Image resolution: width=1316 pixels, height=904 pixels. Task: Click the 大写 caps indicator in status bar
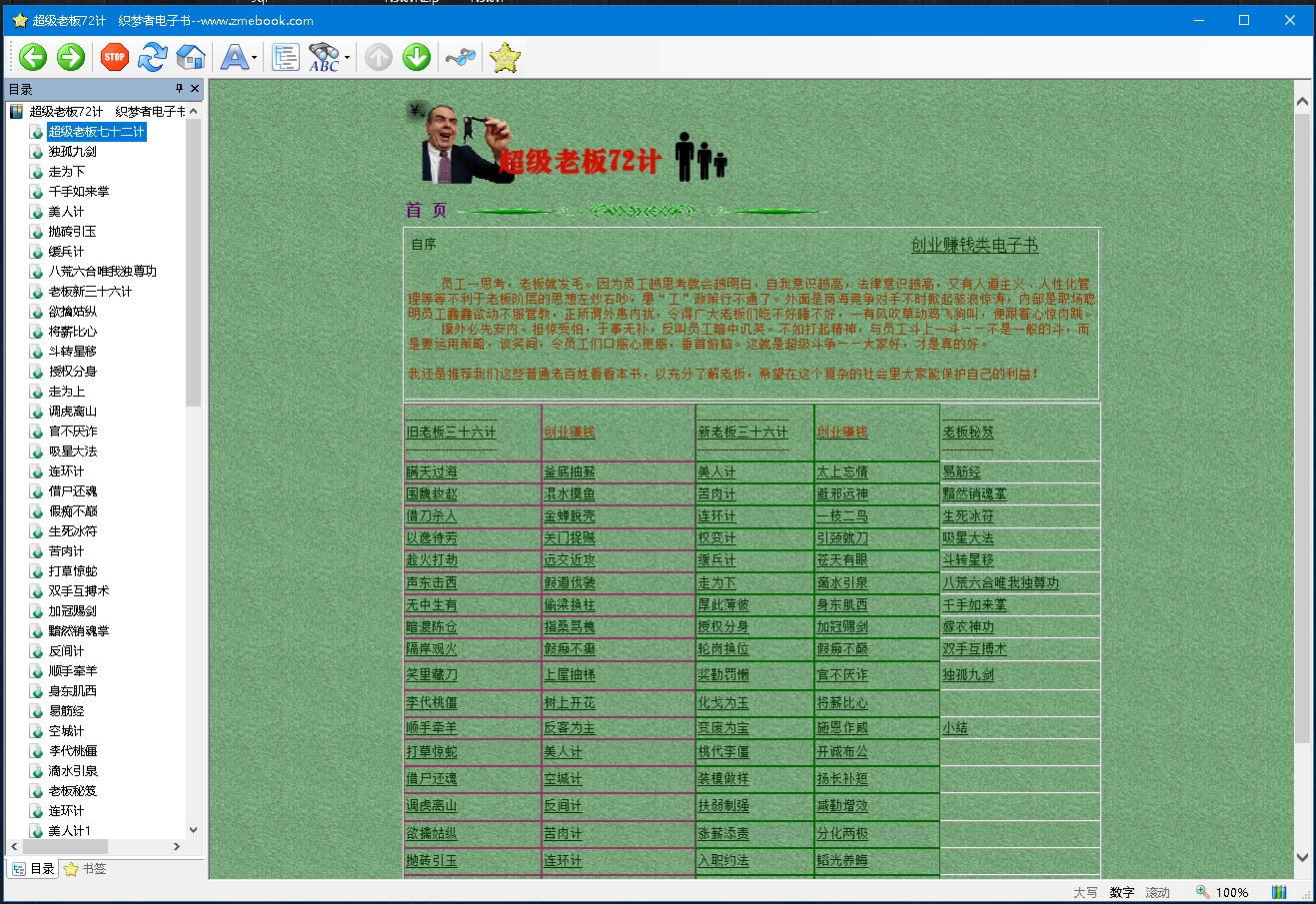point(1085,892)
